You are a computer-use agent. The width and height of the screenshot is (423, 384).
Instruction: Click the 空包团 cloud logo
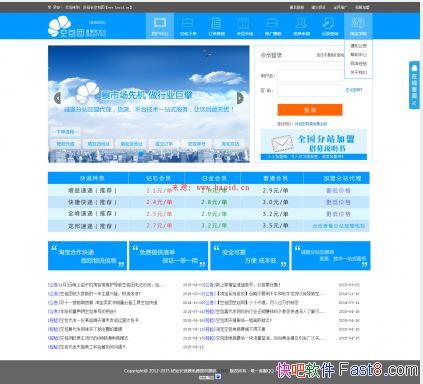pyautogui.click(x=77, y=27)
